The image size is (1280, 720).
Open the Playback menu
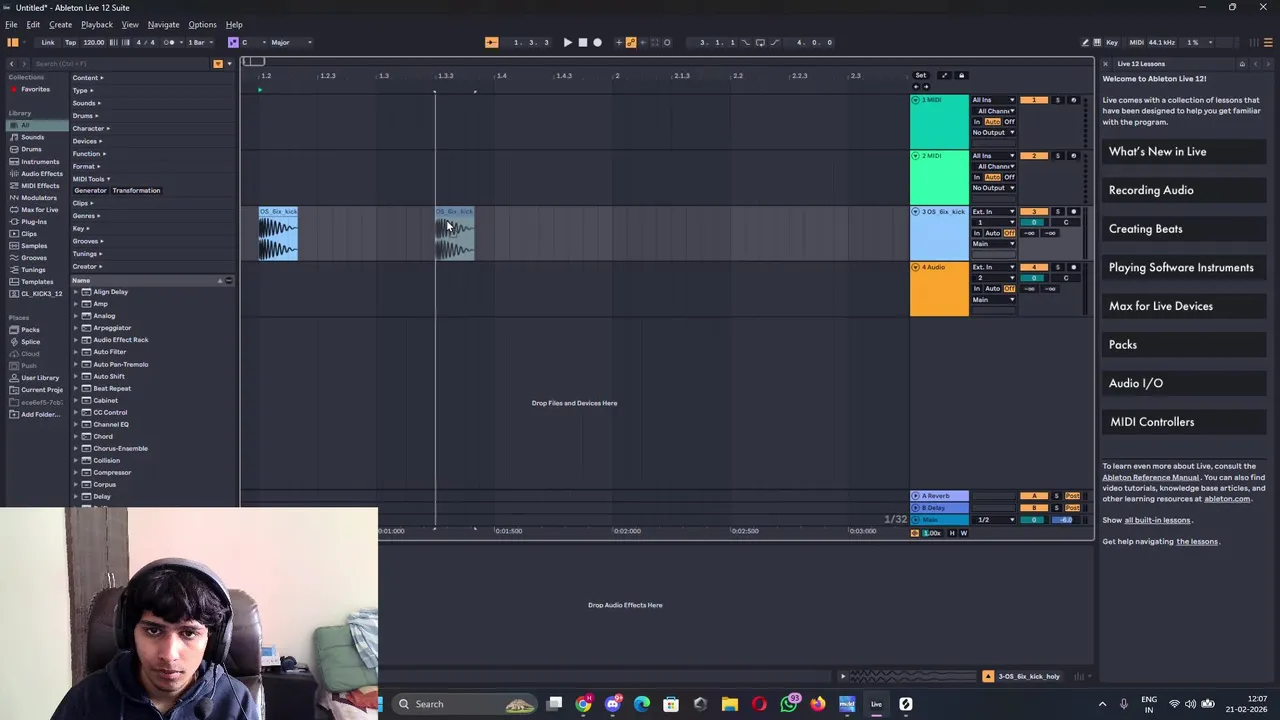pos(97,24)
